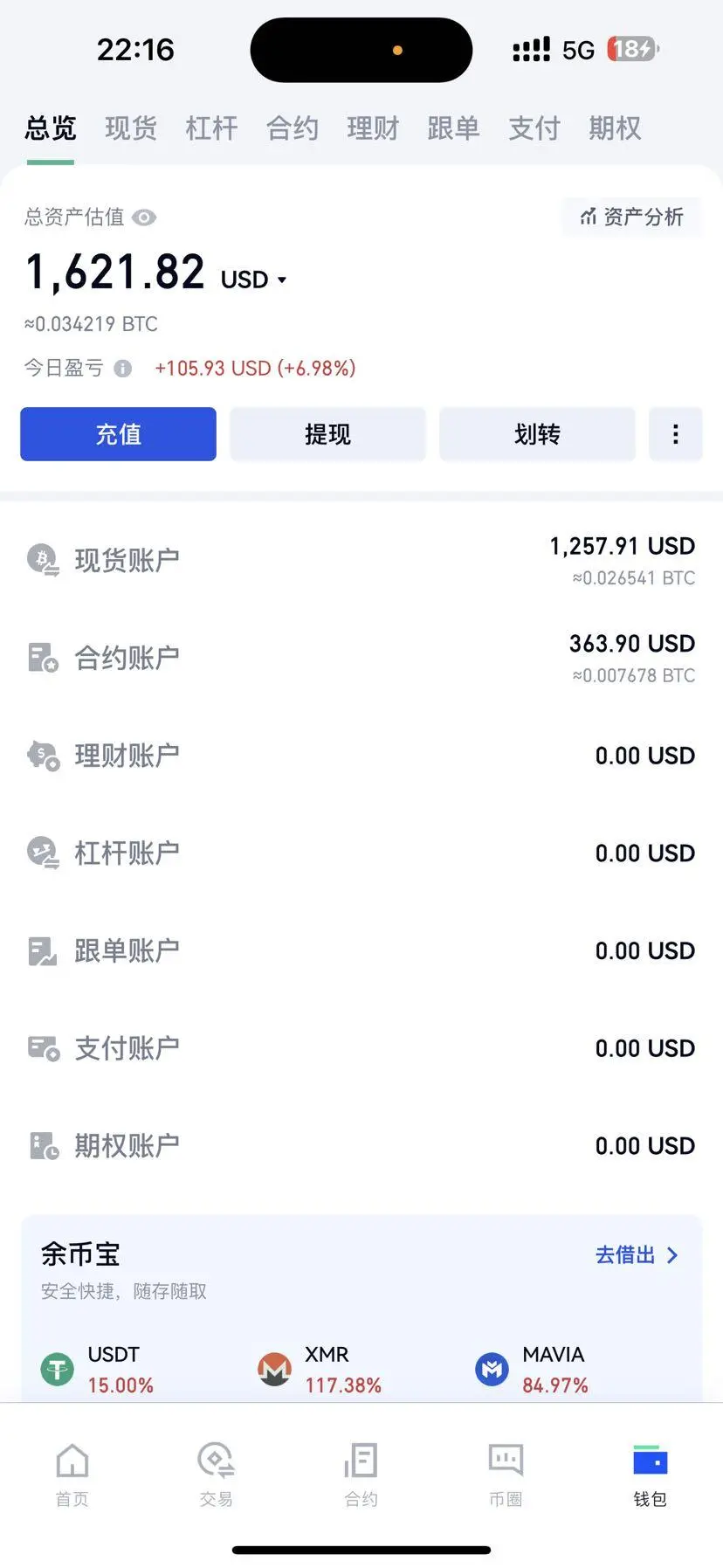Open 合约账户 contract account icon
723x1568 pixels.
[43, 658]
